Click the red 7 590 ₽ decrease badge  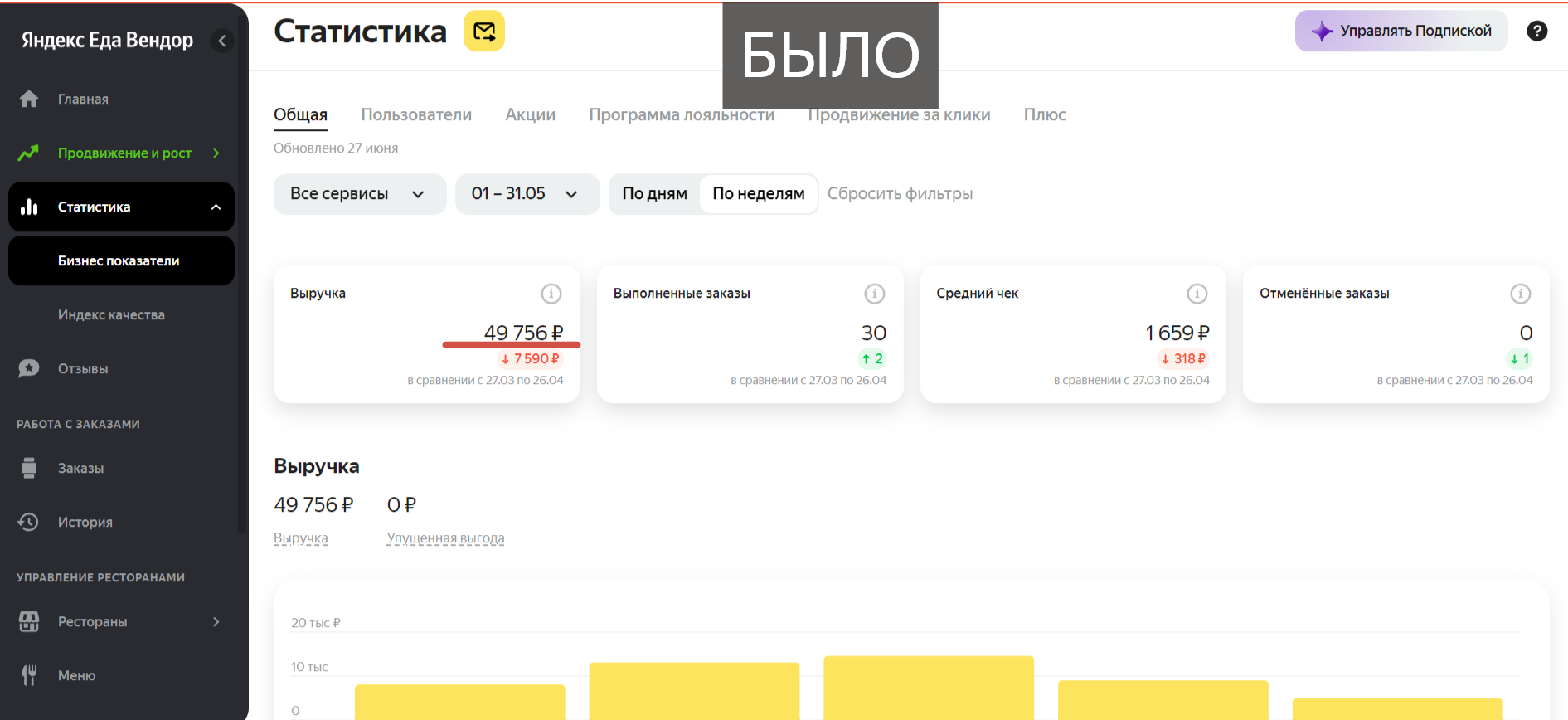coord(530,358)
